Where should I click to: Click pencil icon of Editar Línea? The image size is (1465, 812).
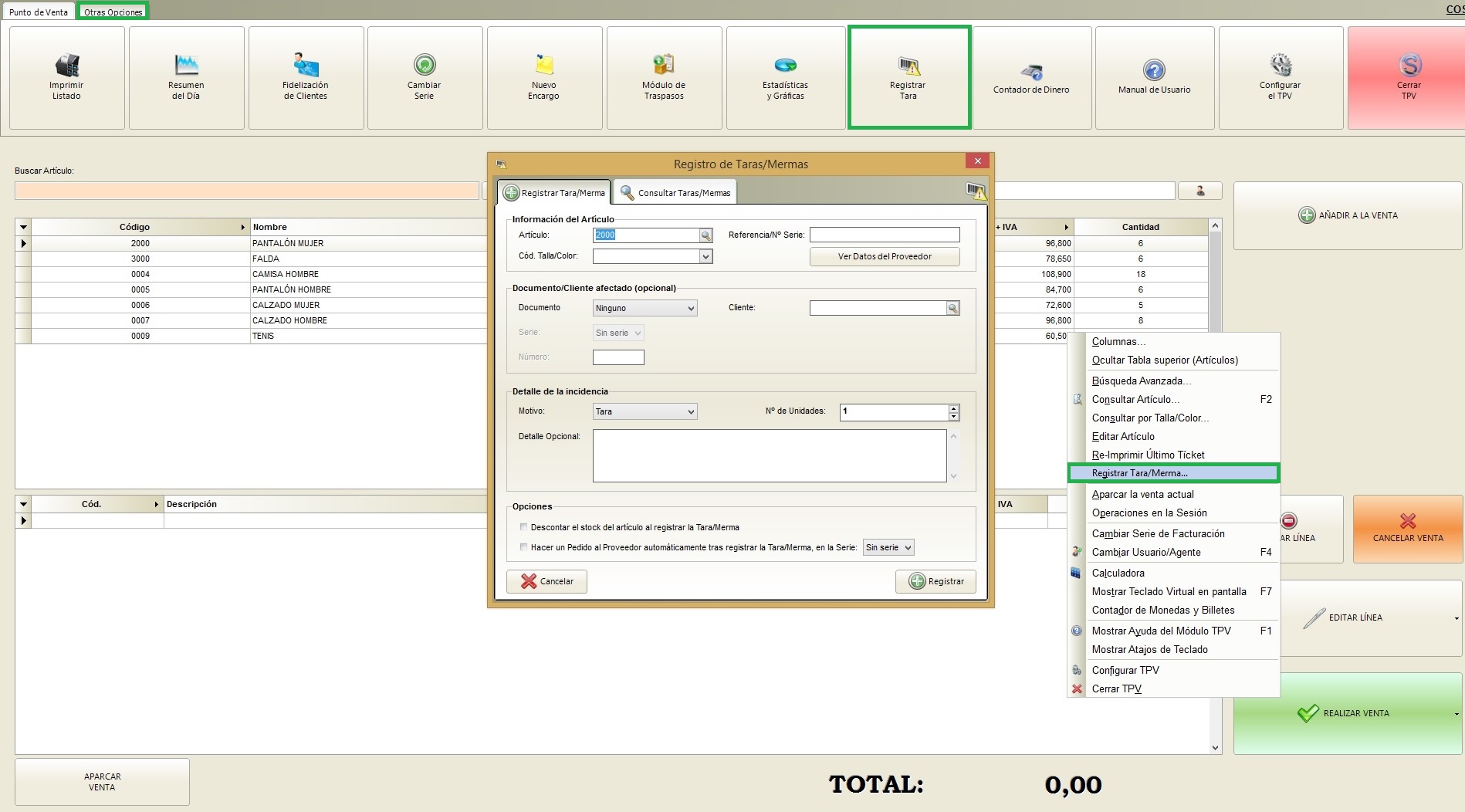click(1314, 617)
